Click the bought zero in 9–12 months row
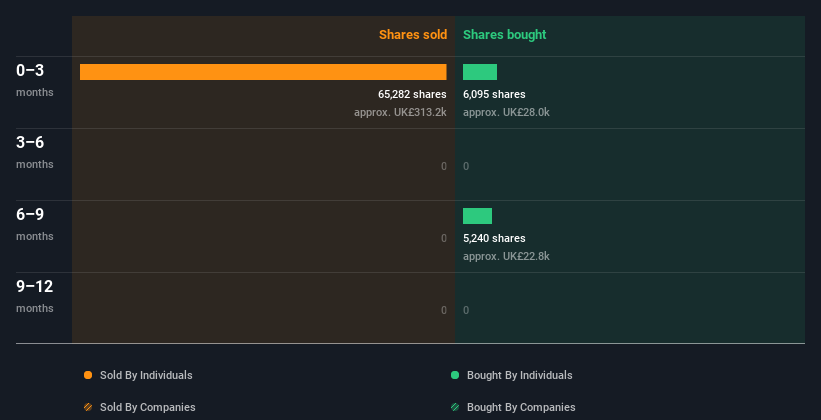Screen dimensions: 821x420 (x=466, y=310)
